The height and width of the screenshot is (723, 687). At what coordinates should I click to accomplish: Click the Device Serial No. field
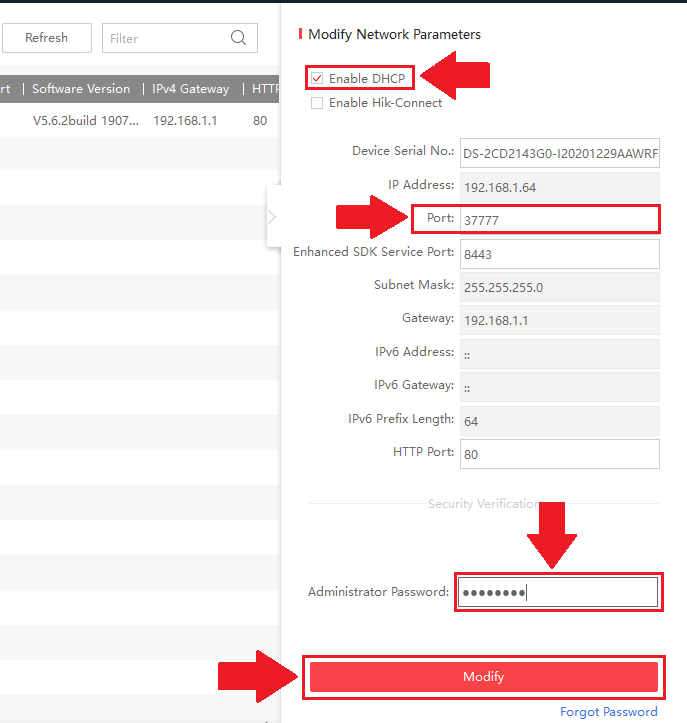[x=559, y=154]
